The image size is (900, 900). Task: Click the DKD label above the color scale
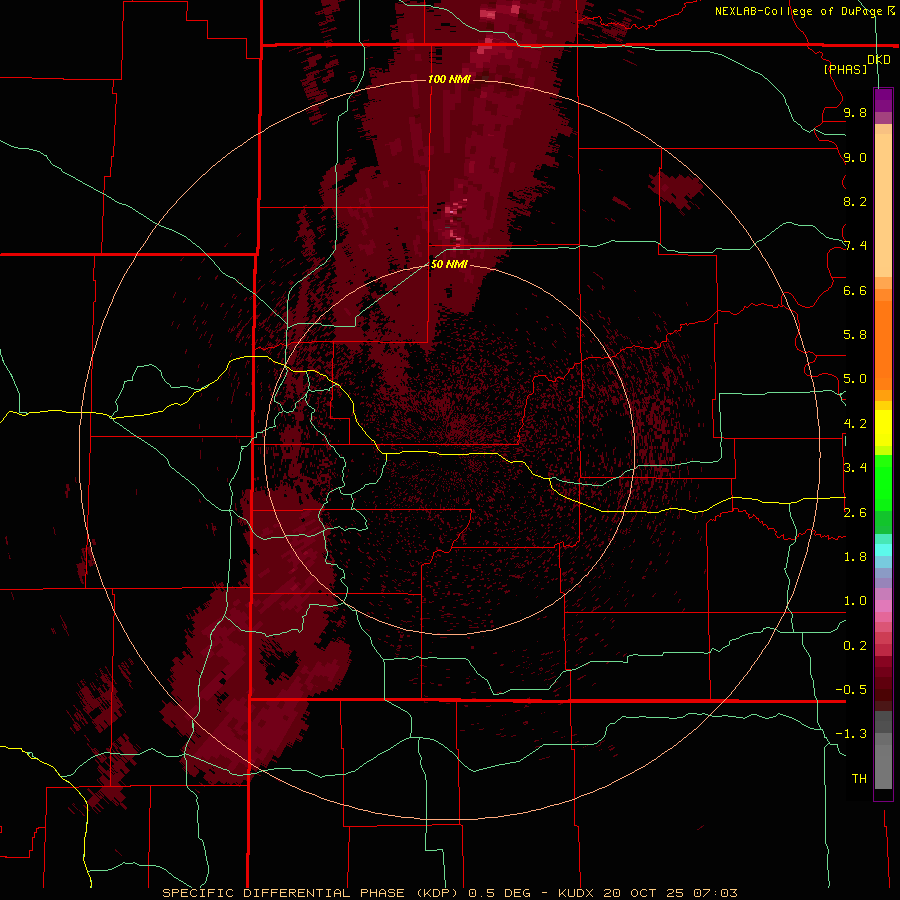pyautogui.click(x=879, y=60)
